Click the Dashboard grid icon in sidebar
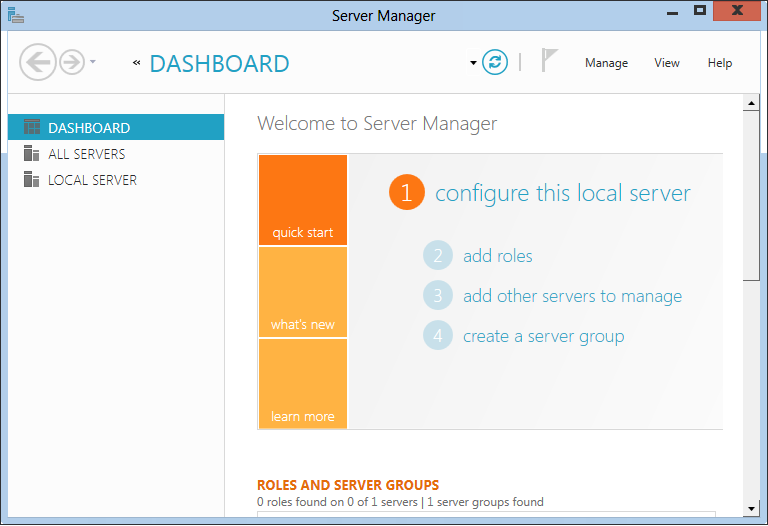This screenshot has width=768, height=526. 32,127
